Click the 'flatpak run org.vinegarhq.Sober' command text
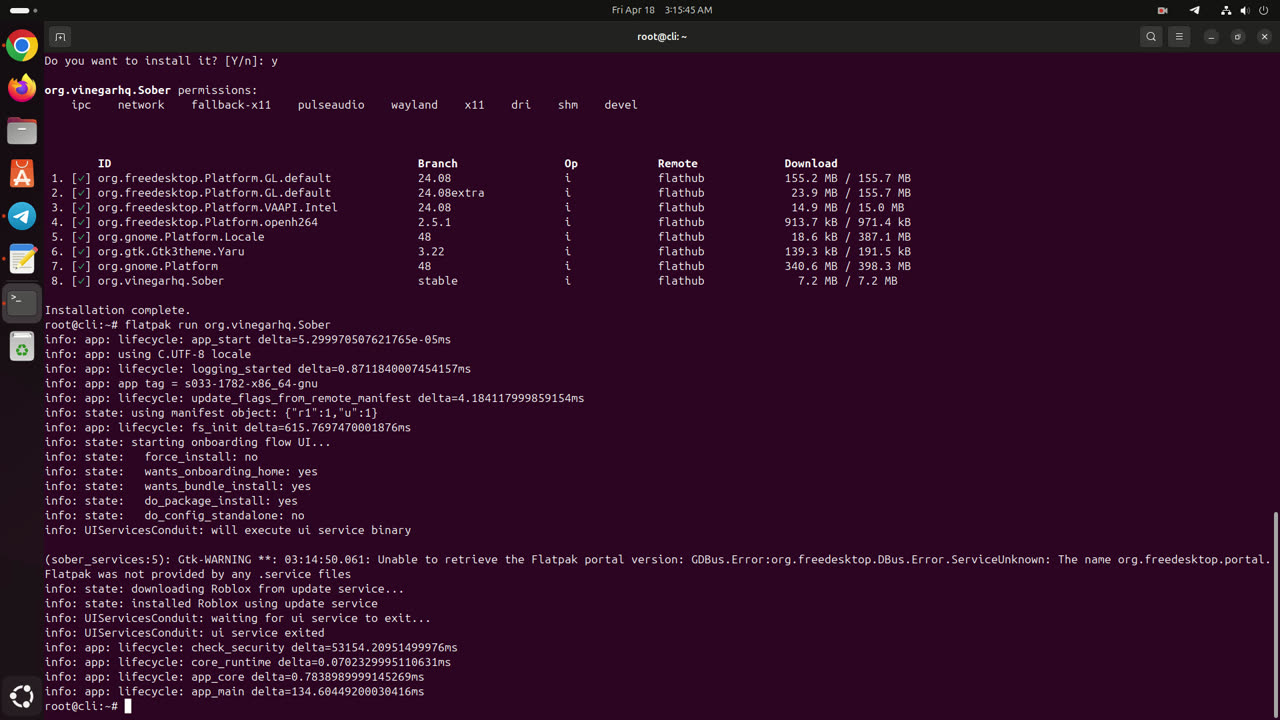Image resolution: width=1280 pixels, height=720 pixels. coord(227,325)
